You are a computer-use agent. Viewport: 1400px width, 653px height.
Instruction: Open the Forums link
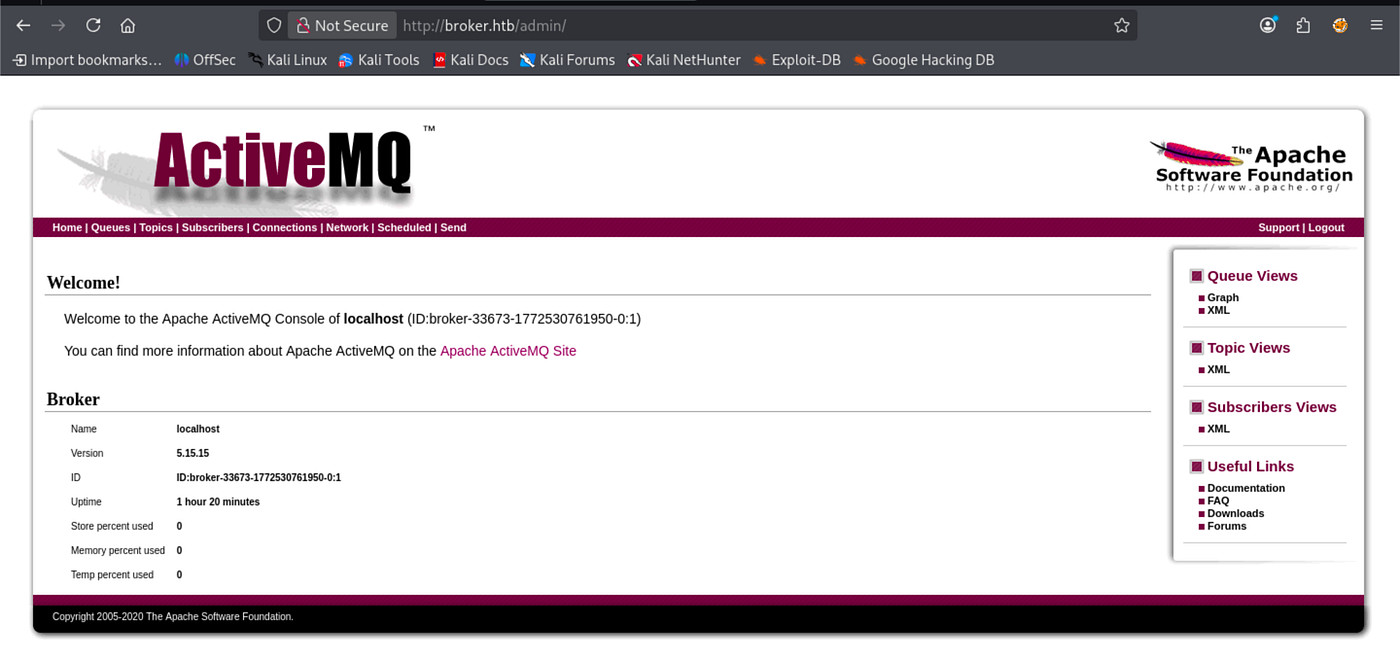coord(1227,526)
